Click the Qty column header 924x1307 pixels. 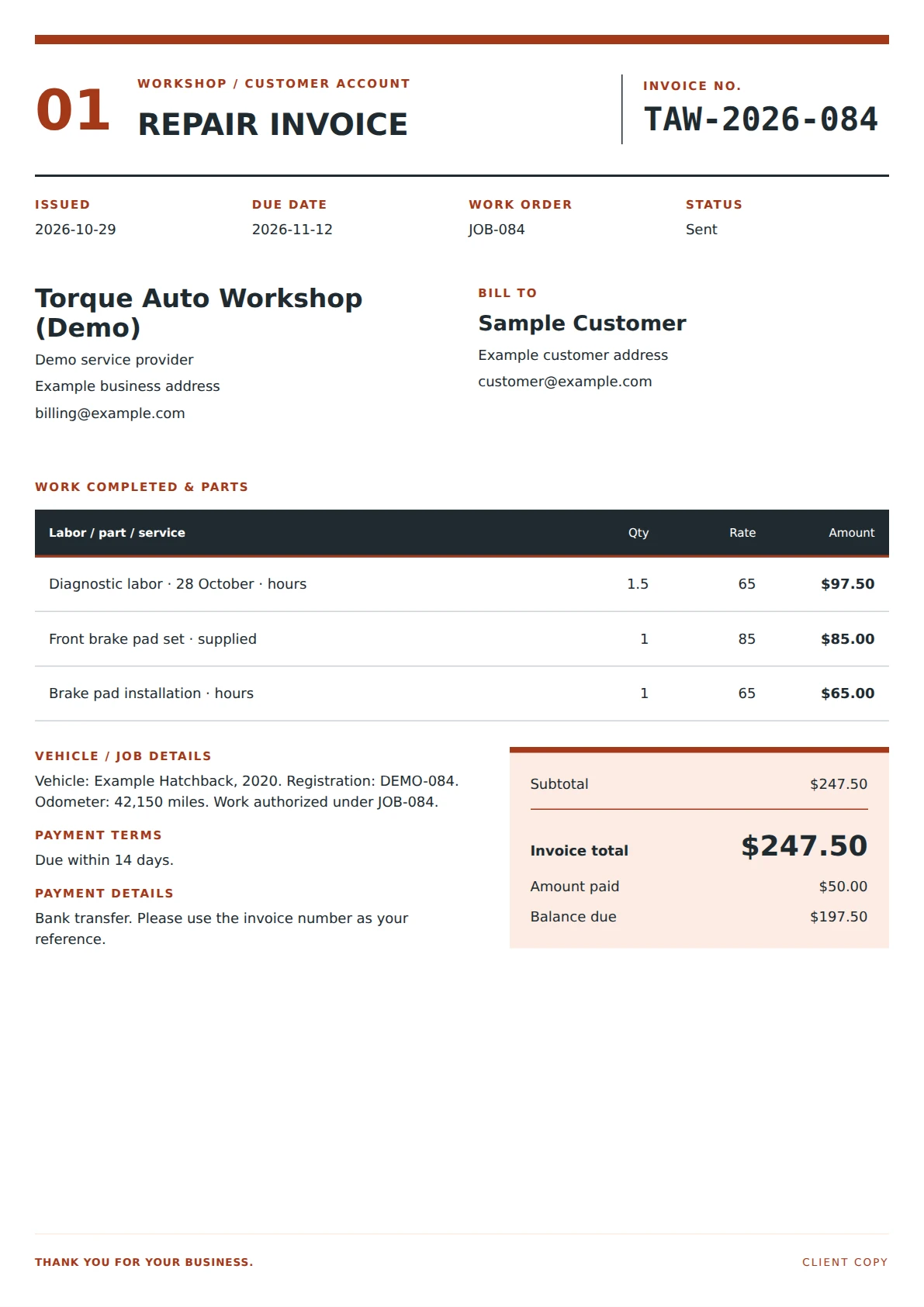point(638,533)
